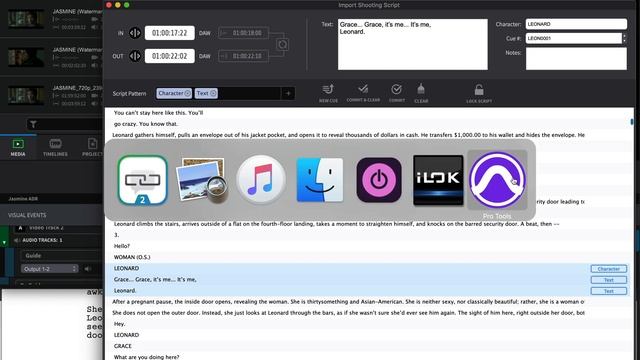Step the Cue # value with the arrows
The image size is (640, 360).
pos(624,38)
